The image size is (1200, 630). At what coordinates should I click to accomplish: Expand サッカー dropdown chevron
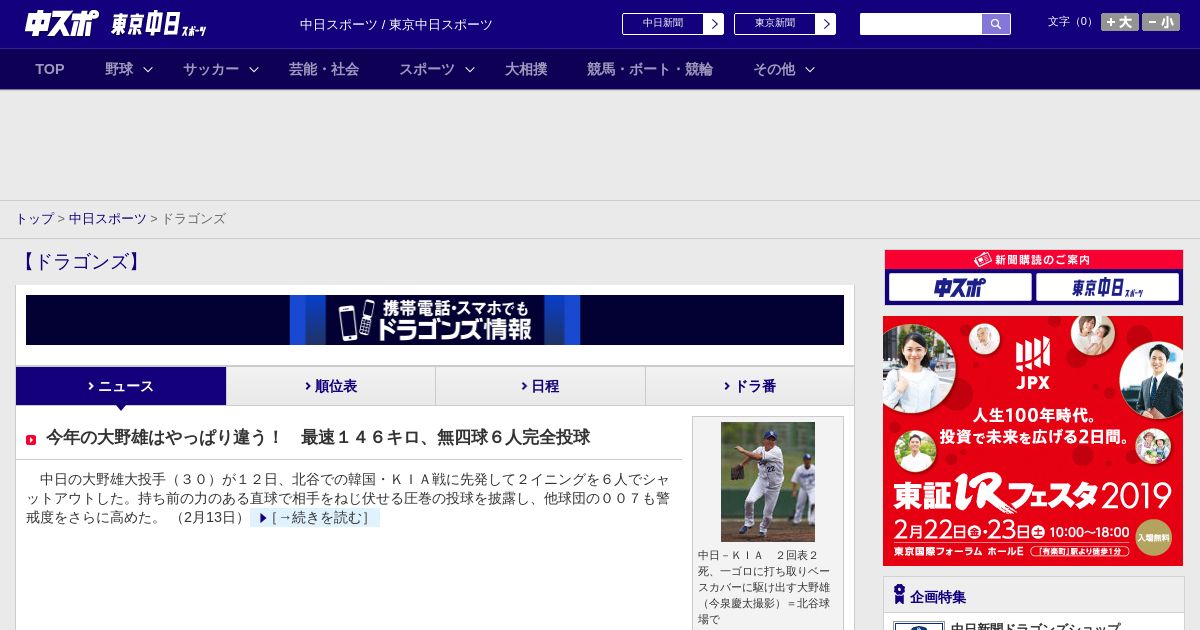tap(254, 69)
